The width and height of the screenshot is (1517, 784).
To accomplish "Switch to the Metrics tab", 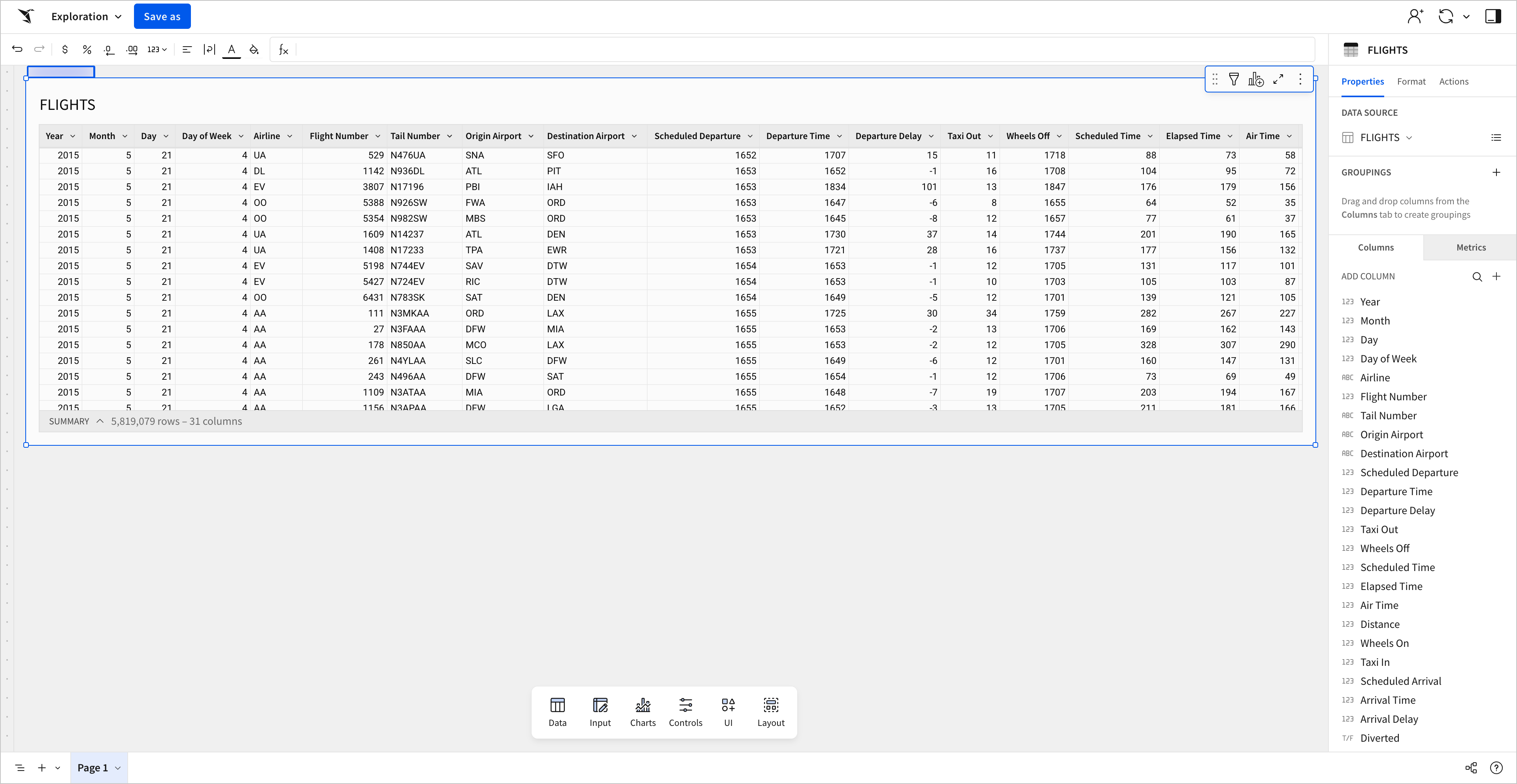I will coord(1470,248).
